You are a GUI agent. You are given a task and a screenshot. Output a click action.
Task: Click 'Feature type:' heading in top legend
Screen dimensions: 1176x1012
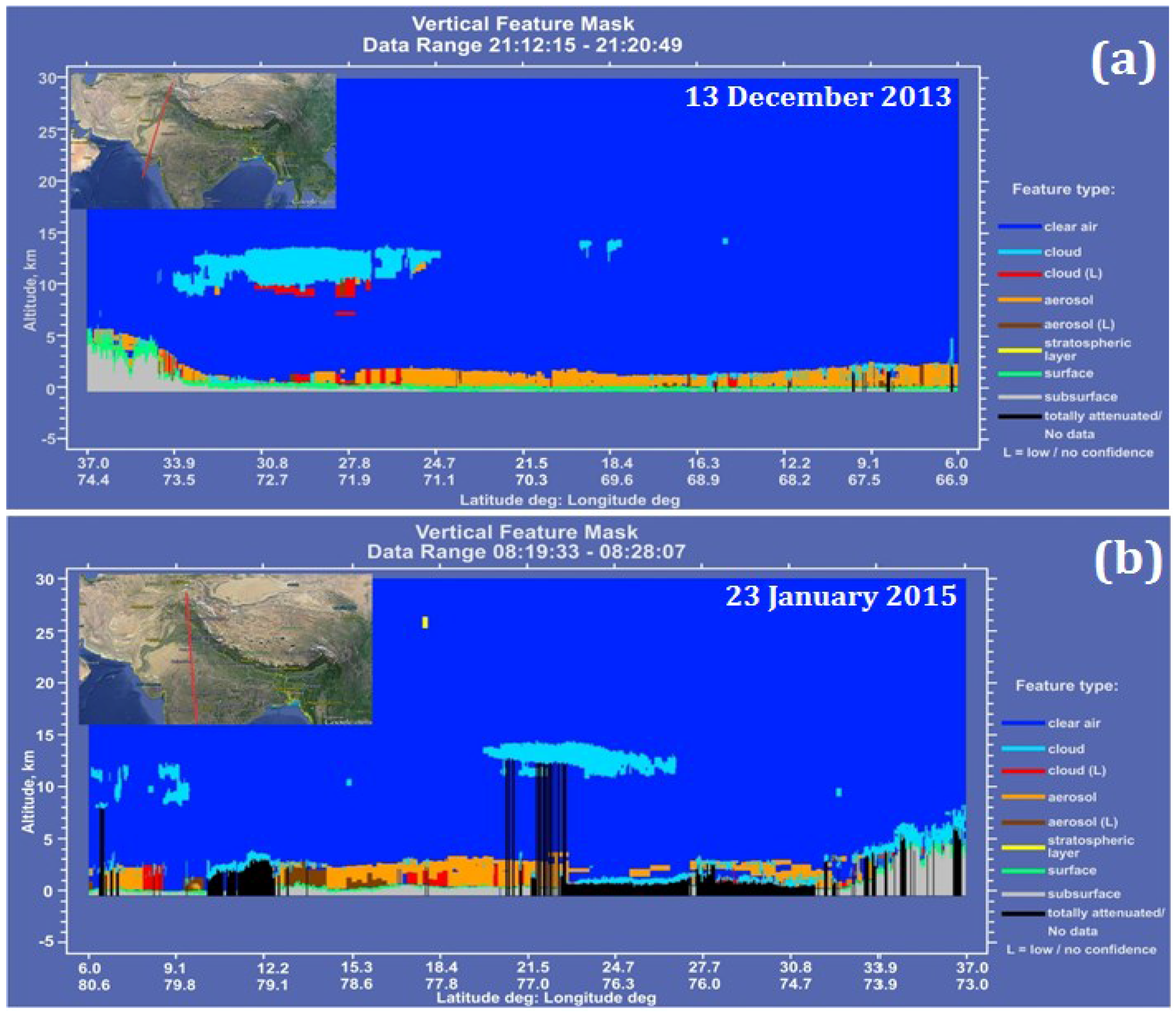coord(1063,190)
